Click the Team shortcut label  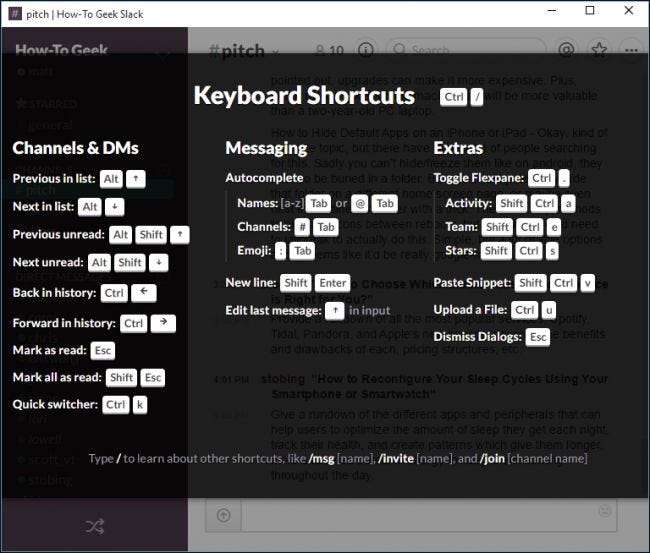coord(462,227)
